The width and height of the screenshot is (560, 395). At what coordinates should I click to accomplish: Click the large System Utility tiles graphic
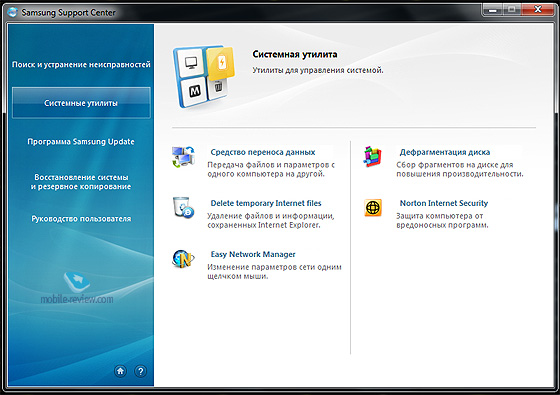[204, 76]
